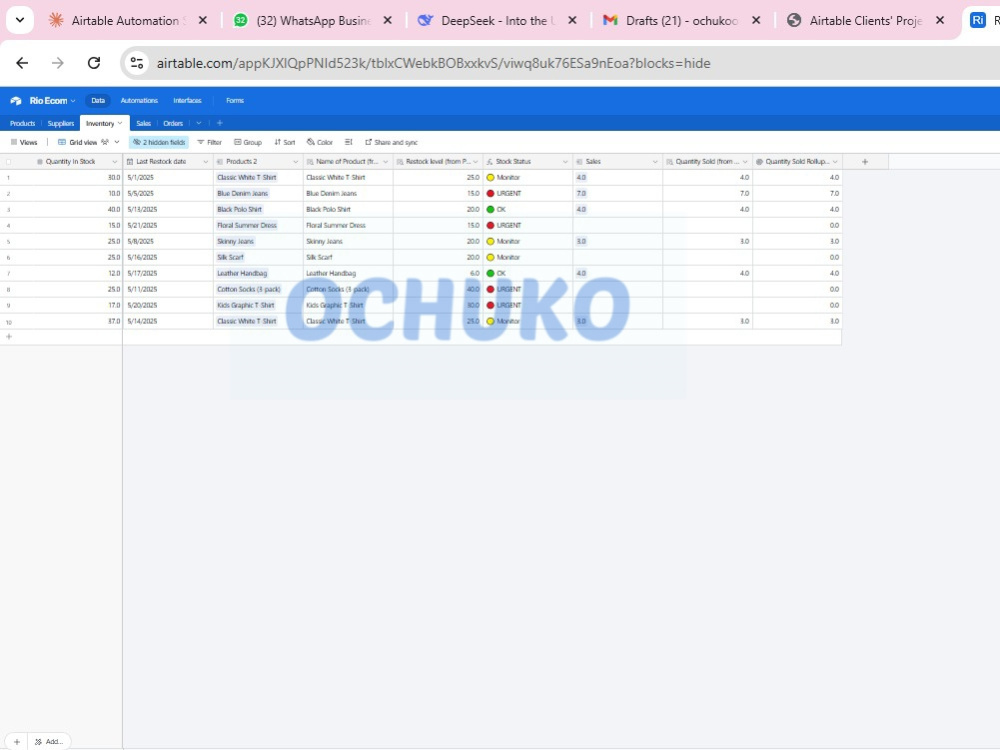Select the Kids Graphic T Shirt linked record
Screen dimensions: 1000x750
coord(246,305)
